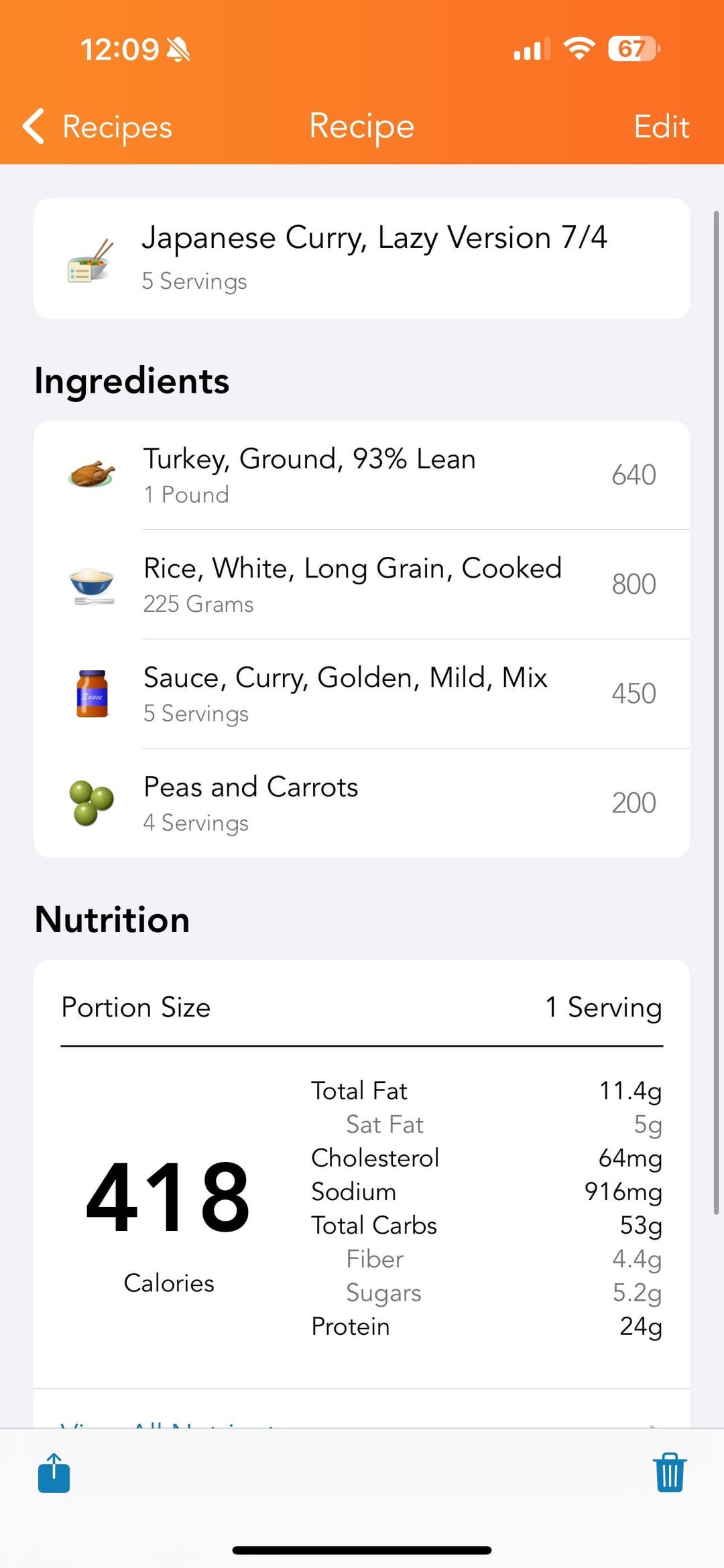The height and width of the screenshot is (1568, 724).
Task: Tap the Wi-Fi status icon
Action: [x=579, y=49]
